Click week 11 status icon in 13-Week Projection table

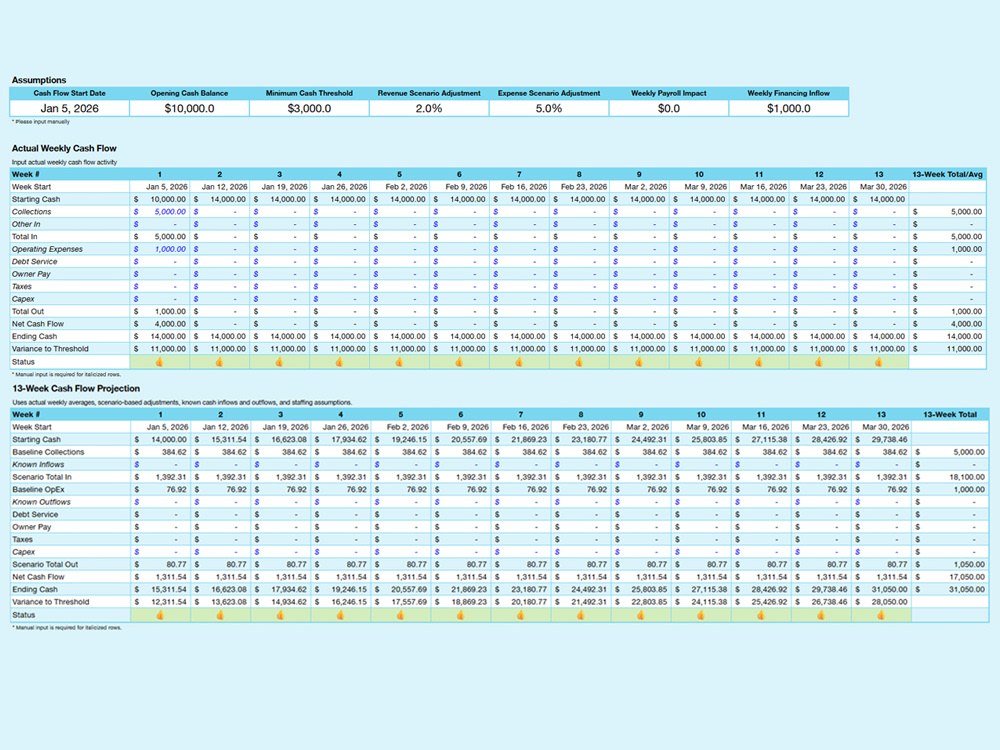(761, 615)
